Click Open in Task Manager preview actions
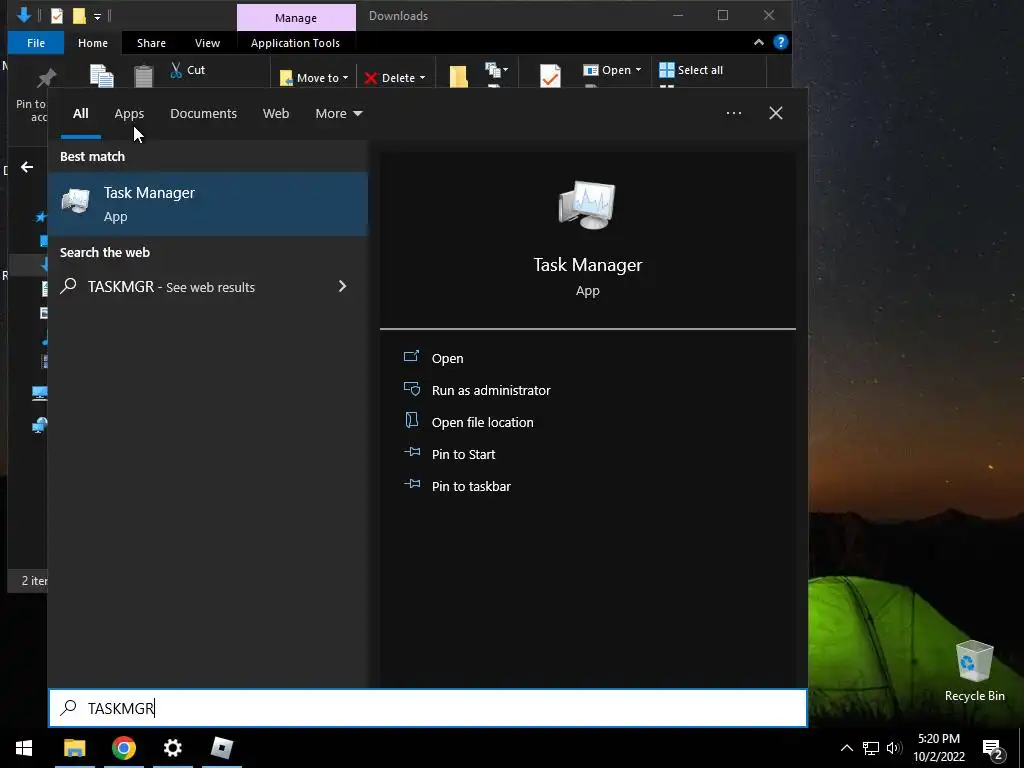The image size is (1024, 768). coord(447,359)
